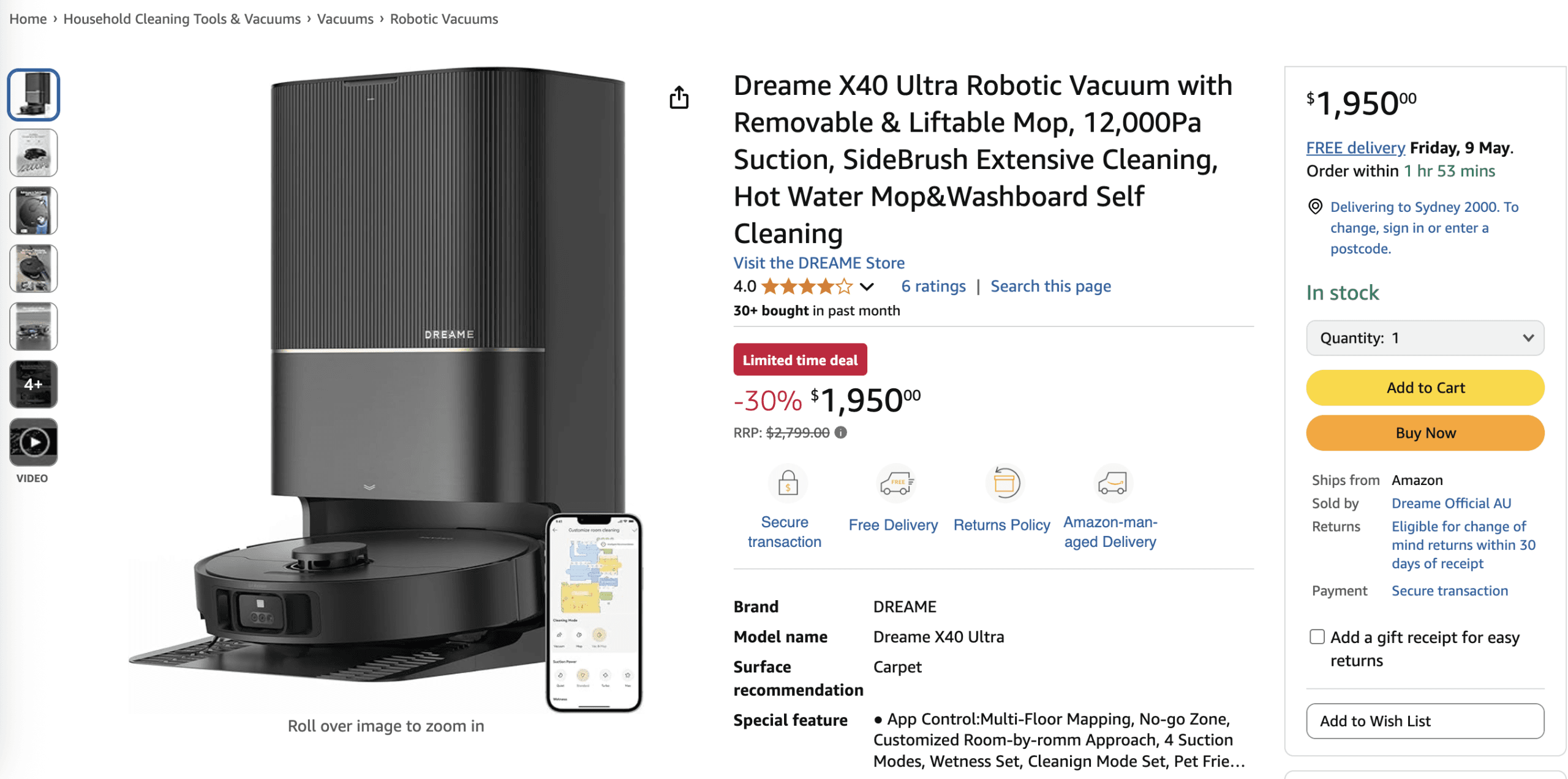This screenshot has width=1568, height=779.
Task: Open the Quantity dropdown
Action: (x=1425, y=338)
